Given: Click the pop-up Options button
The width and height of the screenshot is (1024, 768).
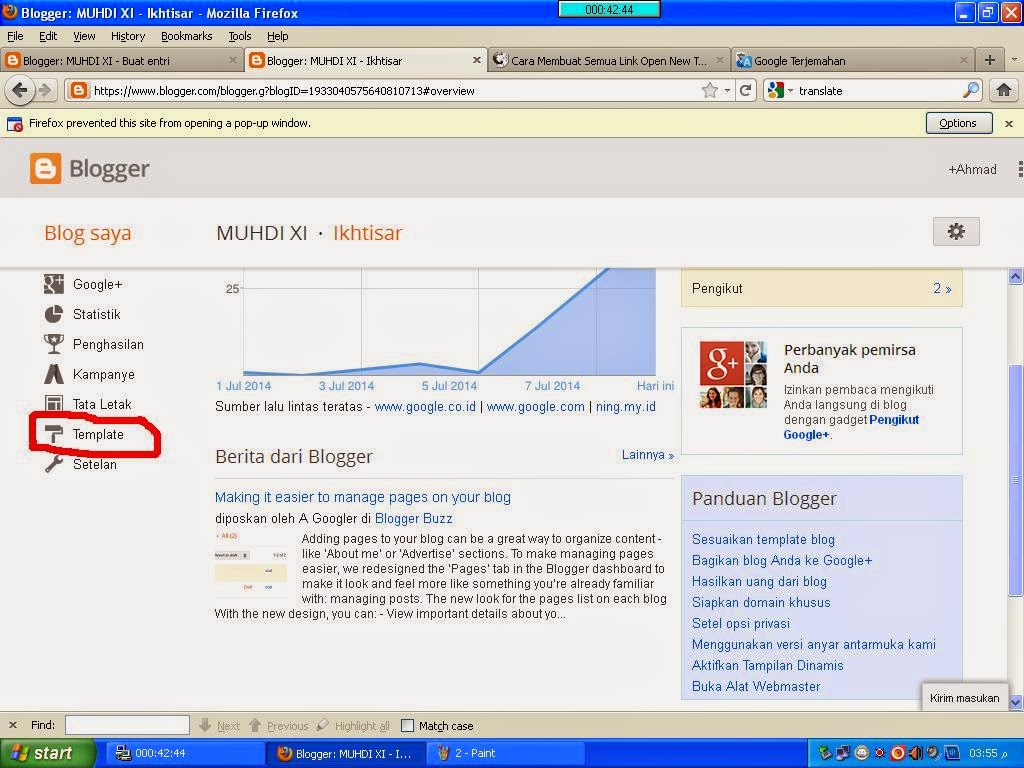Looking at the screenshot, I should (959, 123).
